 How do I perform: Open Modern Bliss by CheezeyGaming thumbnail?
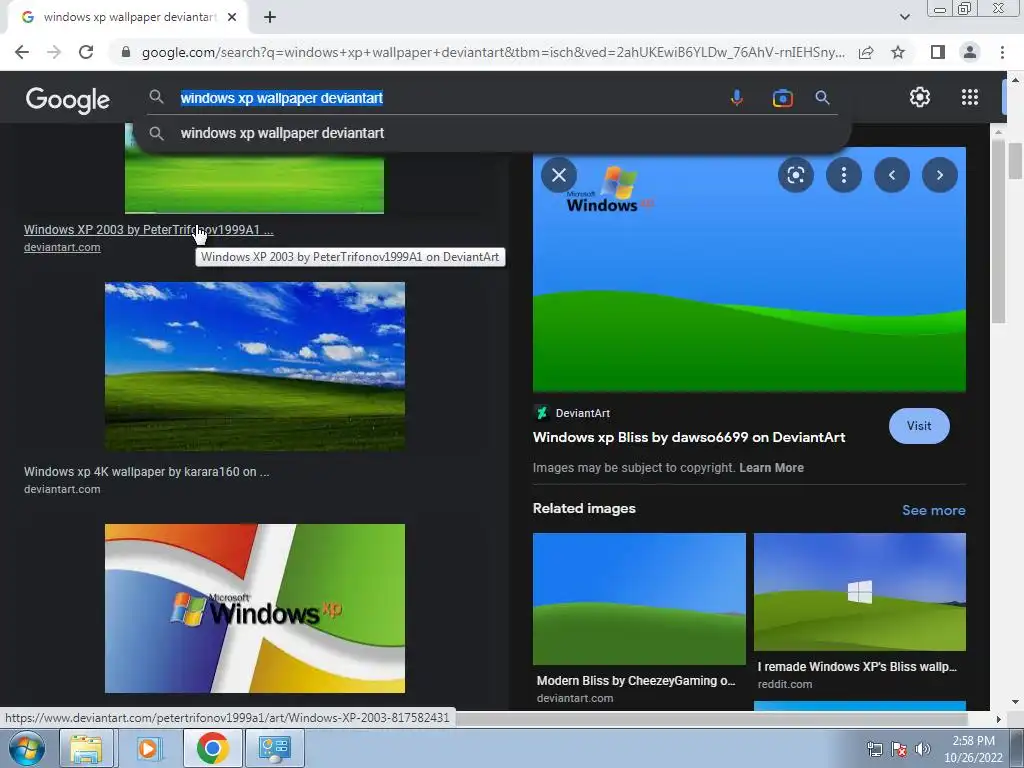point(639,599)
